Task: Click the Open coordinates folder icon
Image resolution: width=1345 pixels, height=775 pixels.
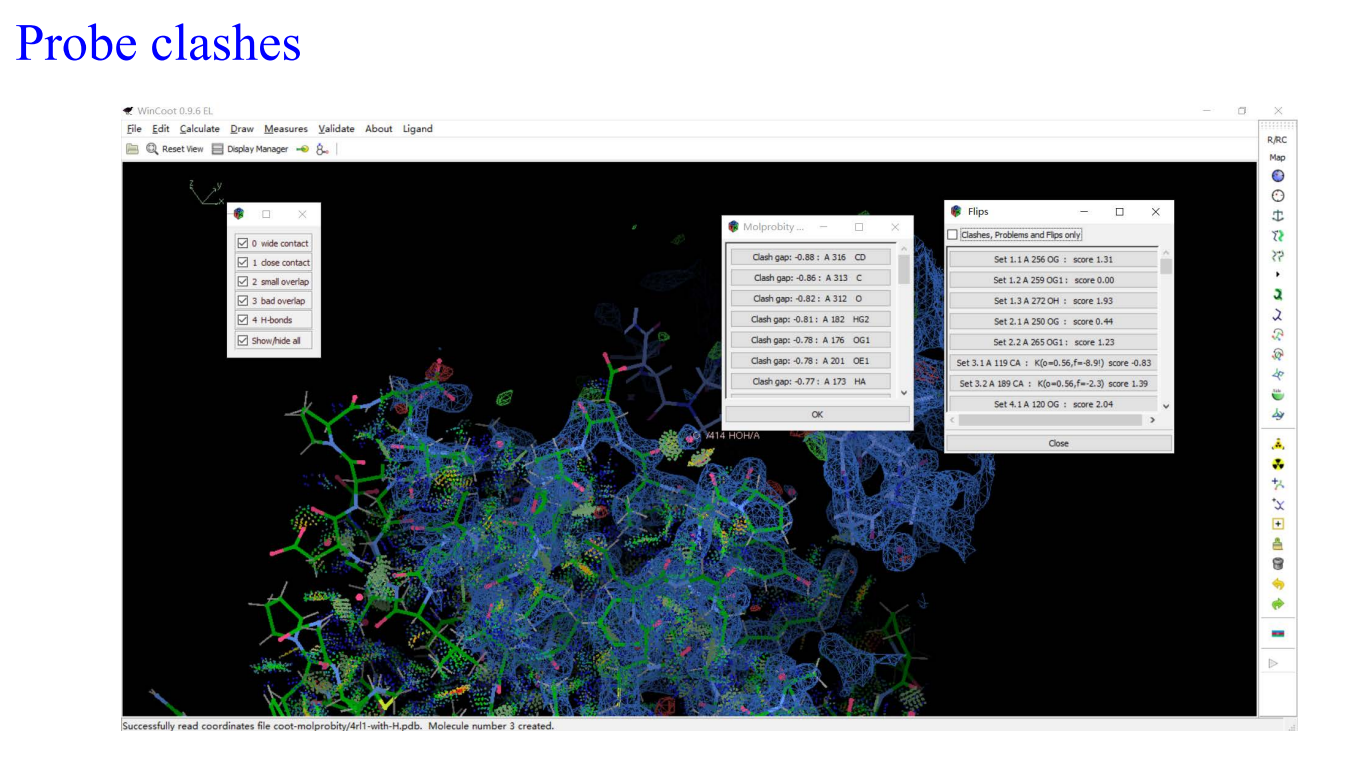Action: click(x=132, y=149)
